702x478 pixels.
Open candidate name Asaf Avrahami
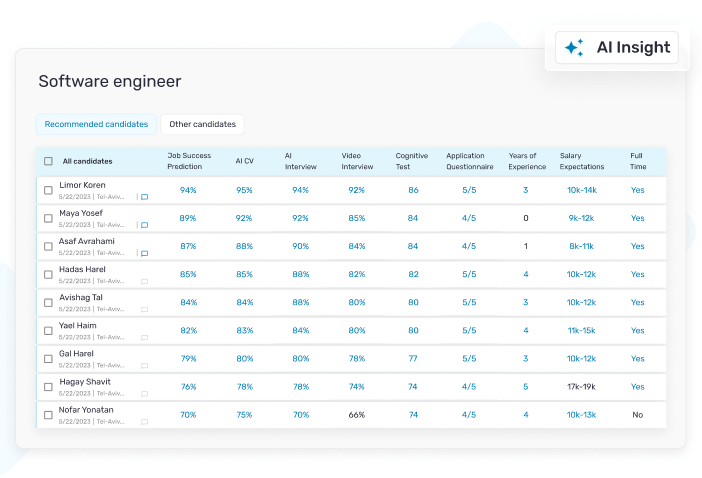click(87, 241)
